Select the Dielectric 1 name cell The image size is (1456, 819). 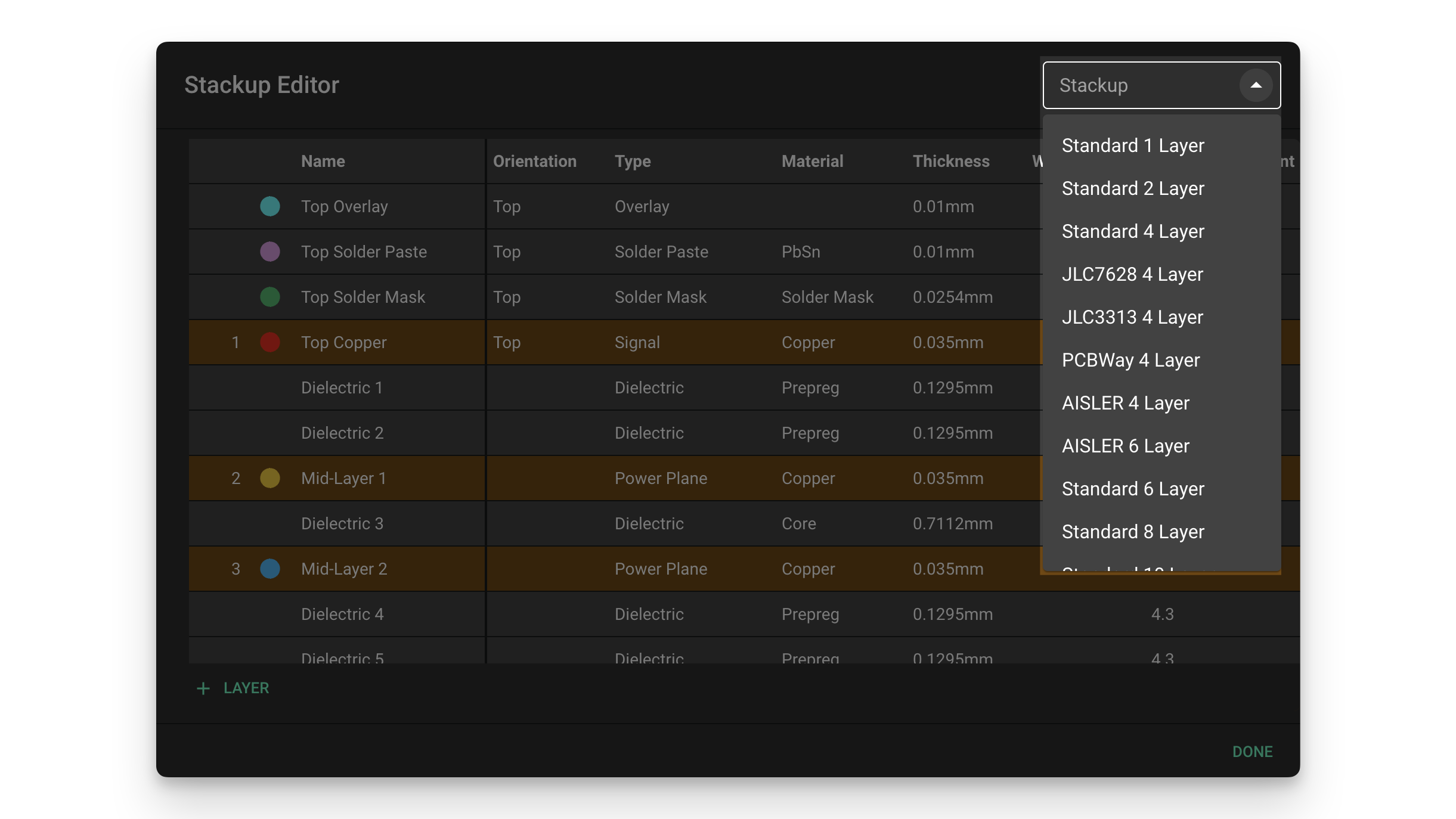click(342, 387)
